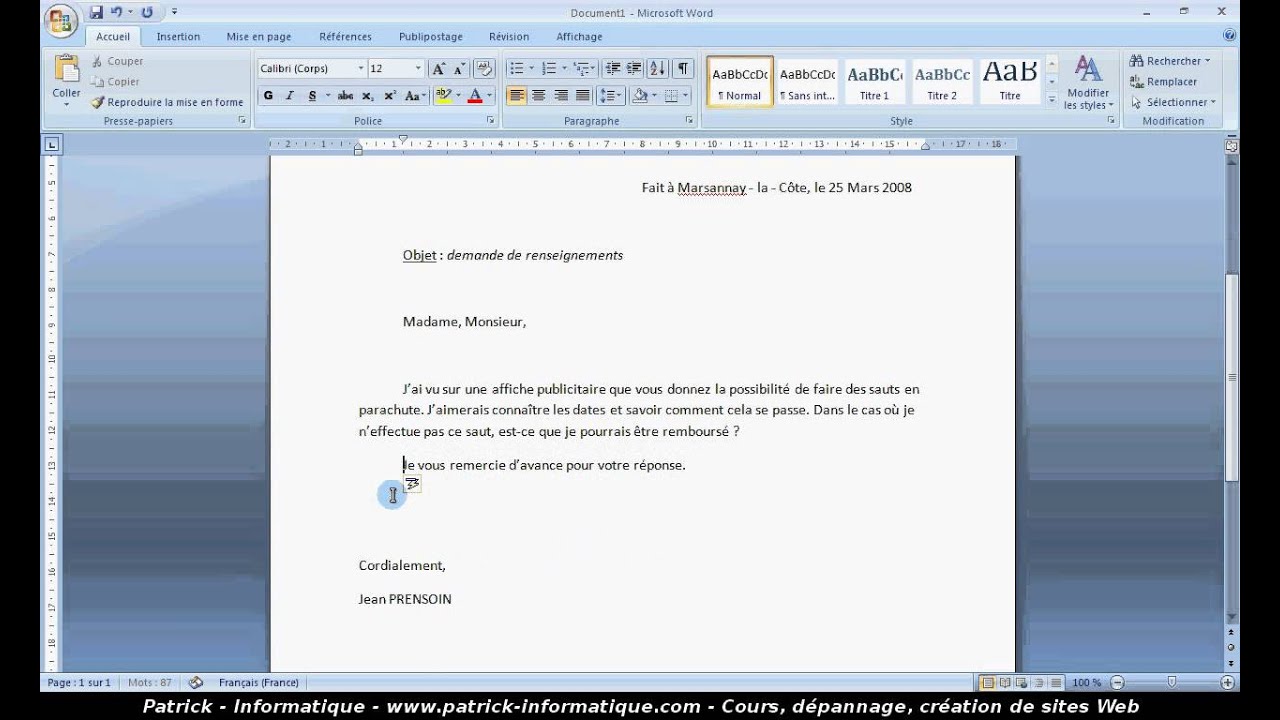Align text left

pyautogui.click(x=516, y=96)
